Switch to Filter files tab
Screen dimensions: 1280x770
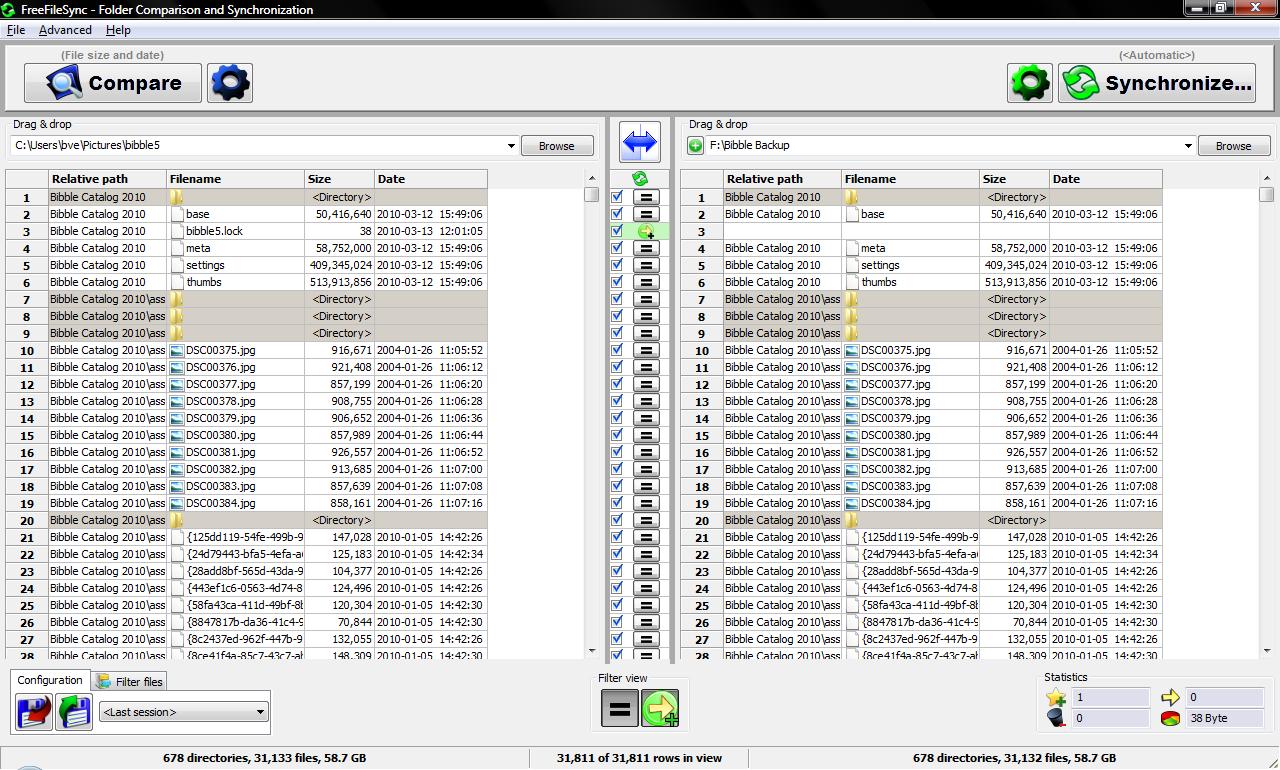129,682
